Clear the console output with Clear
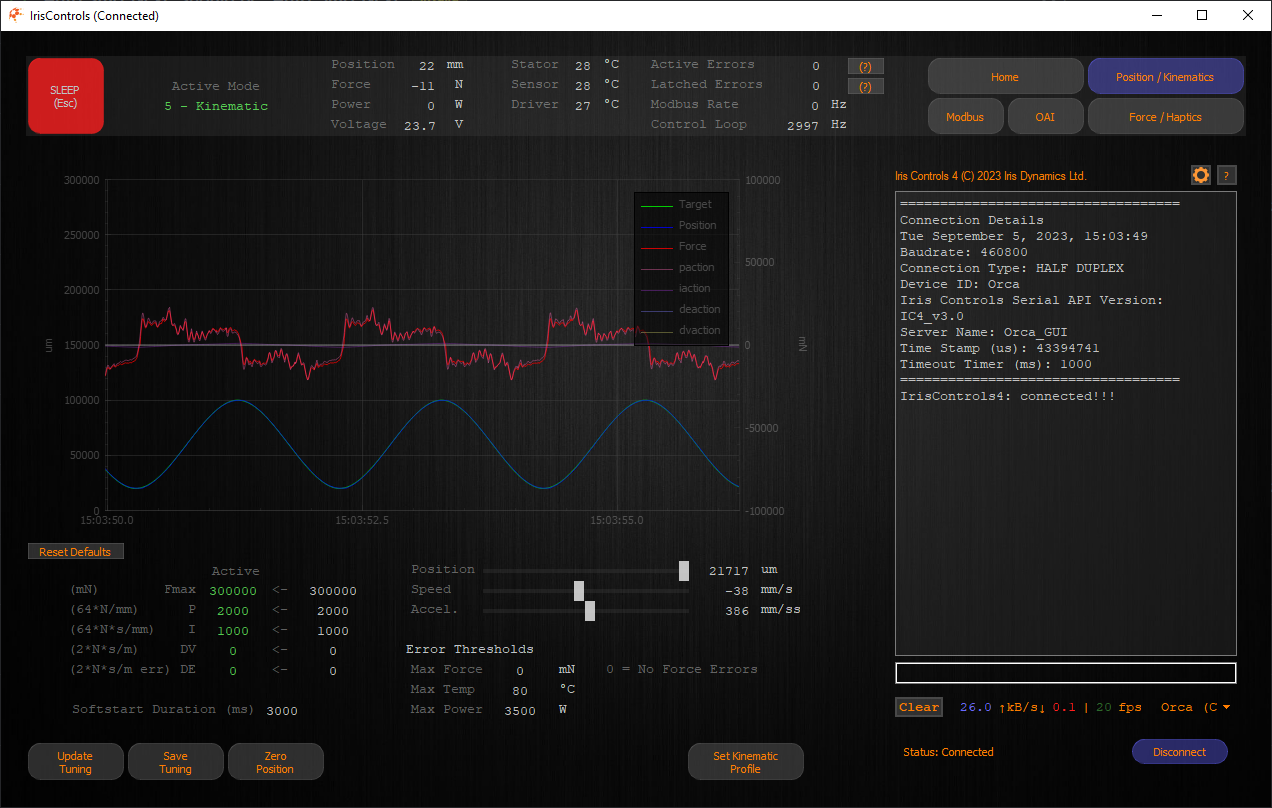This screenshot has height=808, width=1272. [x=918, y=707]
